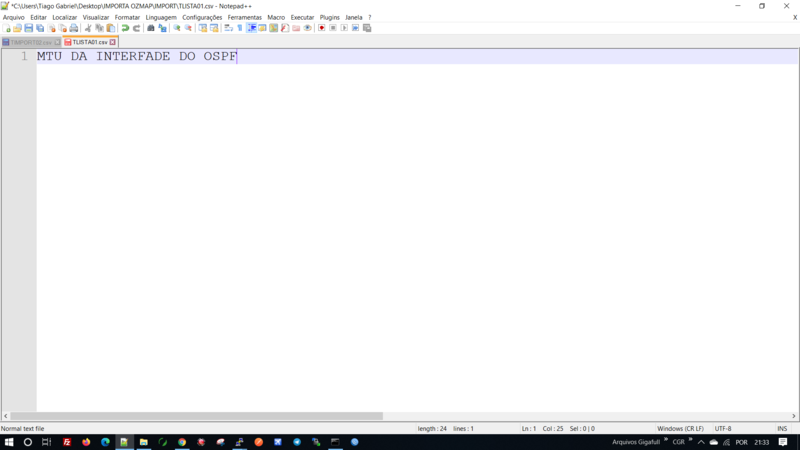Open the Document Map icon
800x450 pixels.
273,28
